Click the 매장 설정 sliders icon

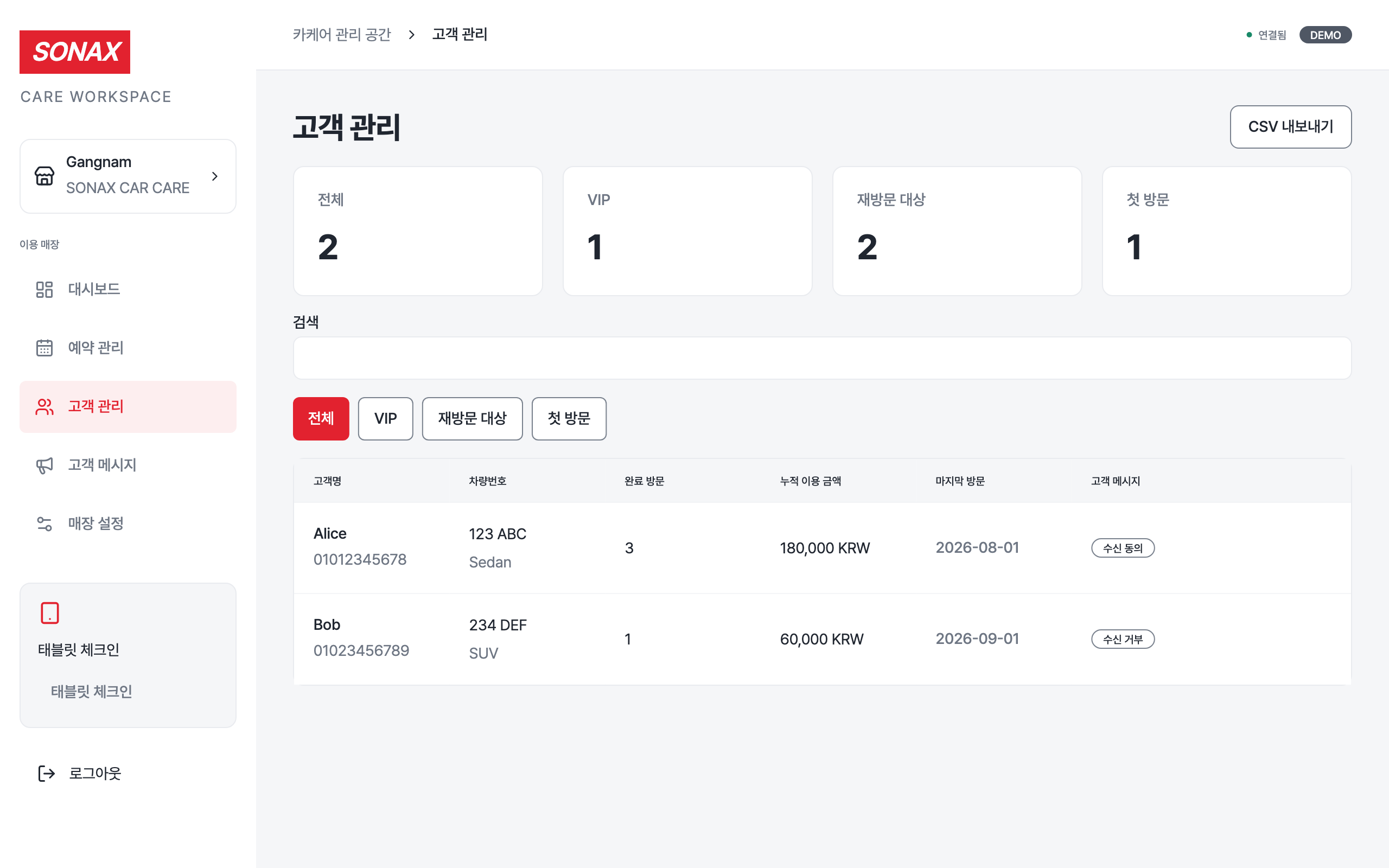pyautogui.click(x=44, y=524)
